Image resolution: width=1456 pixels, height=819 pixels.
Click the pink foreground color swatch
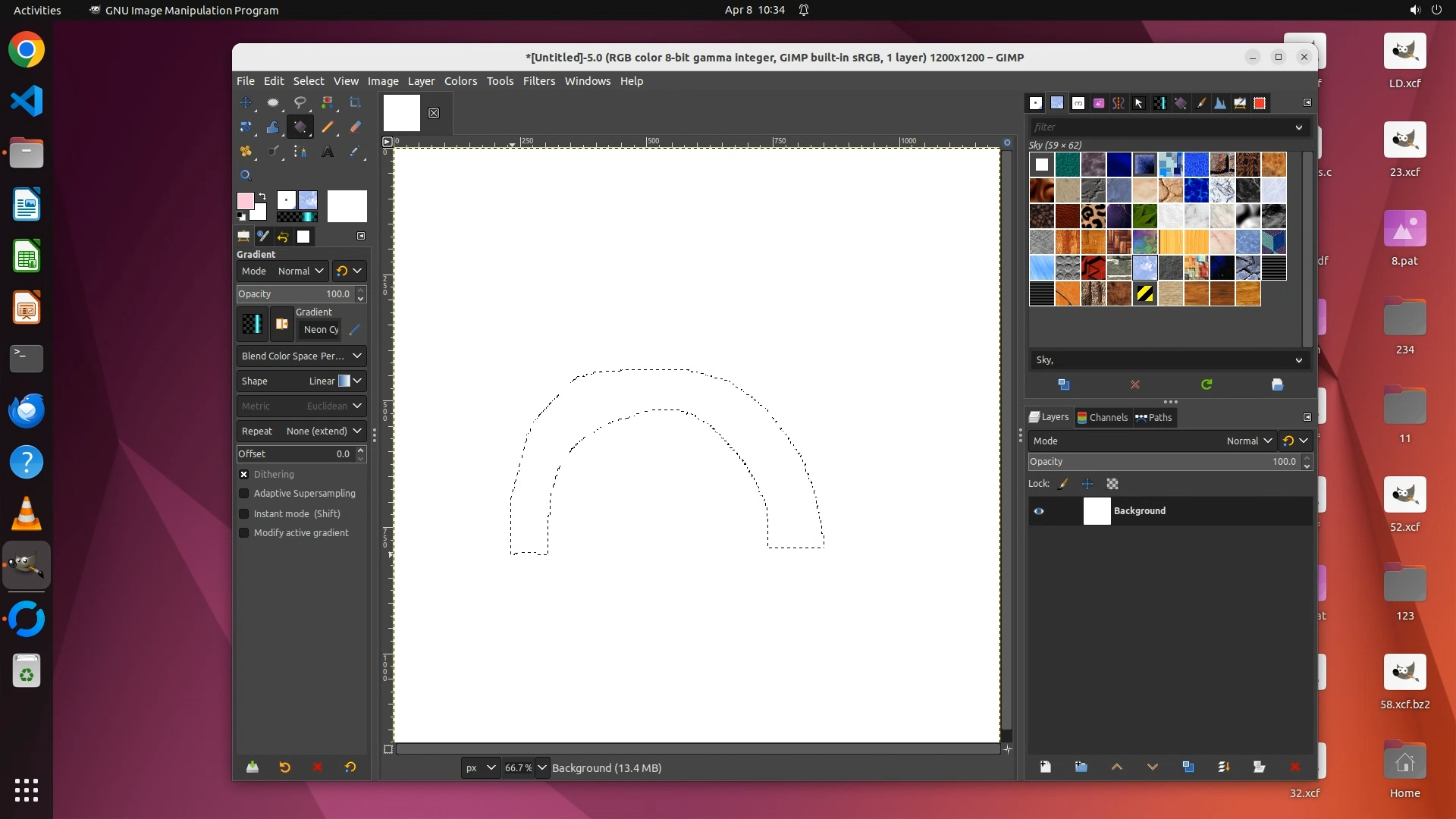(245, 201)
